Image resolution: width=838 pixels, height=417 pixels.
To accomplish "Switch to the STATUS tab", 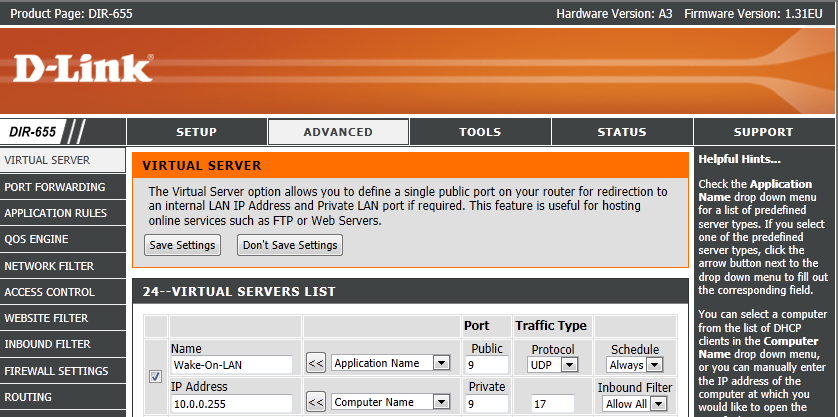I will [622, 132].
